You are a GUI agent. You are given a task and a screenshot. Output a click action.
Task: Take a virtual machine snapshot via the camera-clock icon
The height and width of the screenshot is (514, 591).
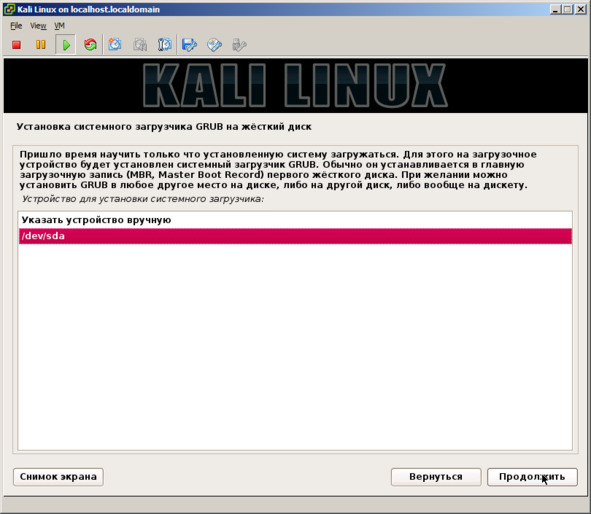115,45
